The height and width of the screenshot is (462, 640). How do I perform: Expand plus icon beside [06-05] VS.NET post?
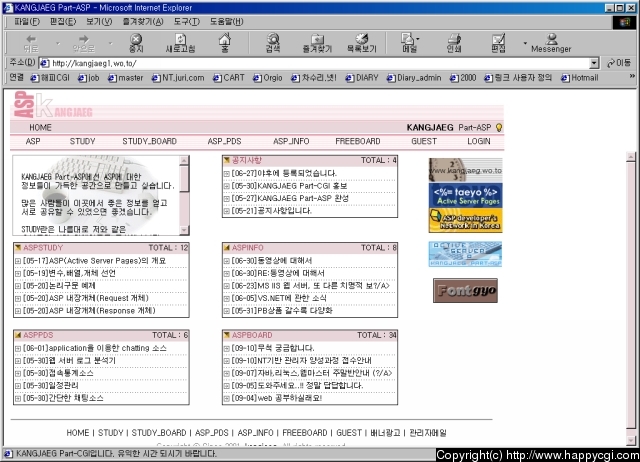(x=227, y=299)
